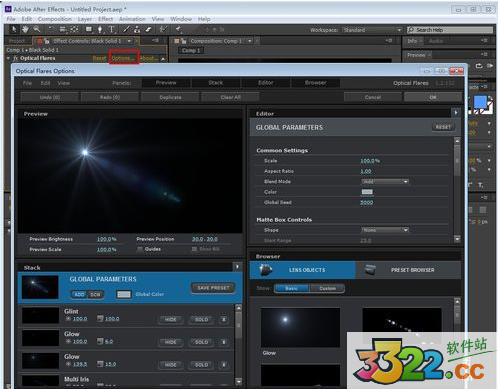Toggle the Guides checkbox under Preview
Image resolution: width=498 pixels, height=389 pixels.
(x=140, y=249)
